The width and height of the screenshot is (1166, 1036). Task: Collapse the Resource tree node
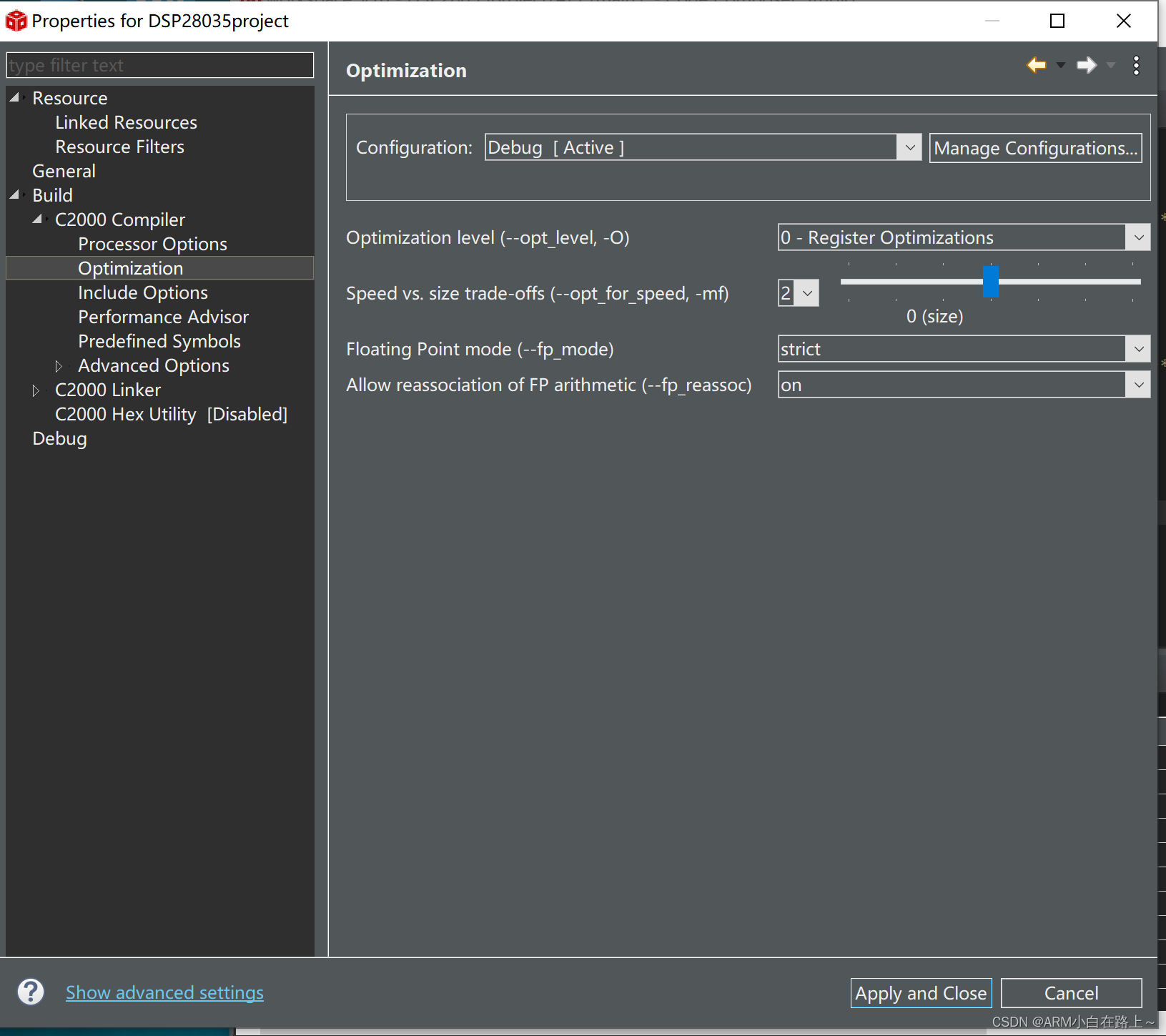click(15, 97)
